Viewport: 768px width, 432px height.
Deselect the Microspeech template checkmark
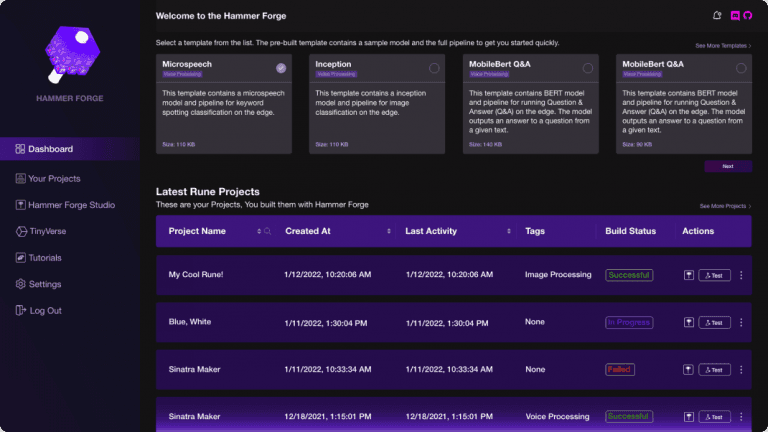pos(281,68)
